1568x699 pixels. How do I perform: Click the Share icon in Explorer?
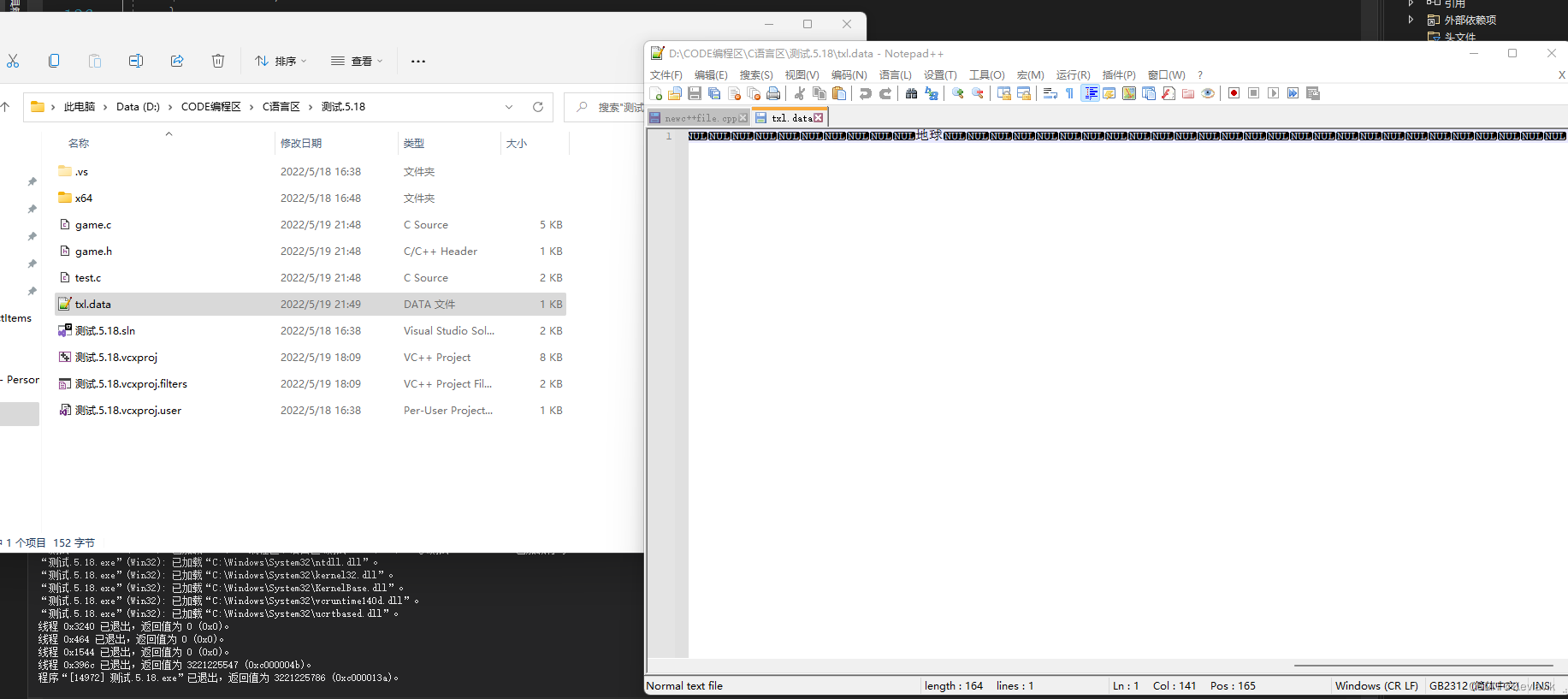tap(177, 61)
